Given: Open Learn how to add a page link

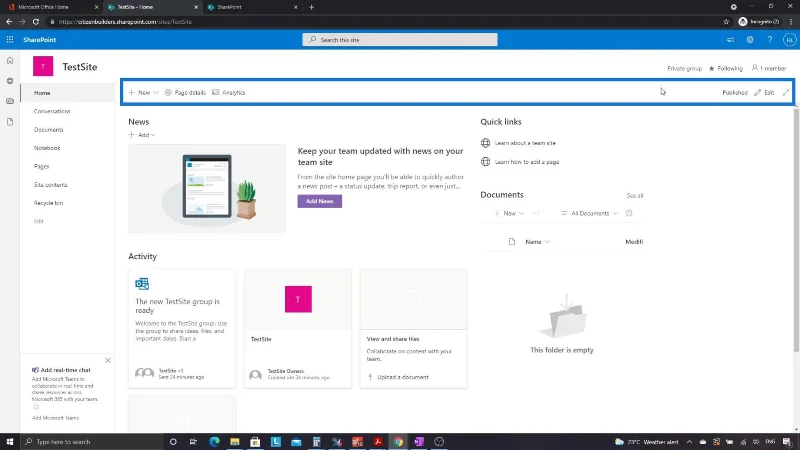Looking at the screenshot, I should (x=527, y=162).
